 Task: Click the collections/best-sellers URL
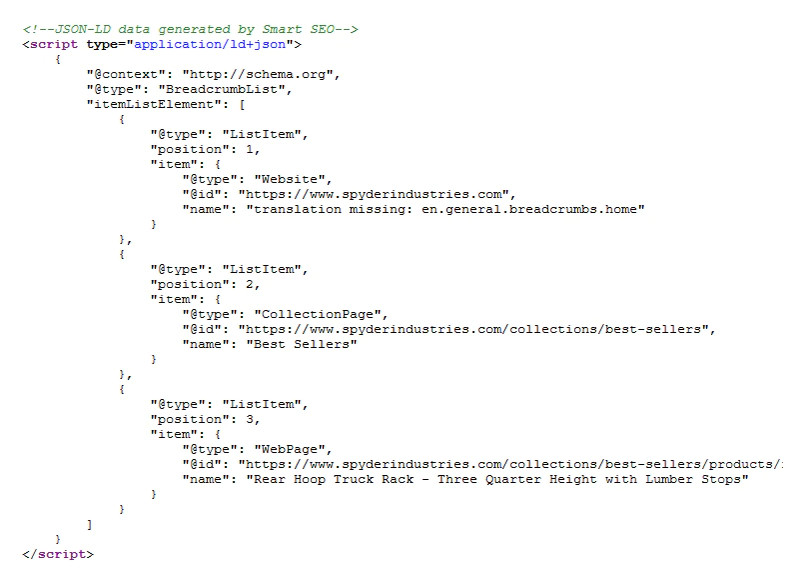point(473,329)
